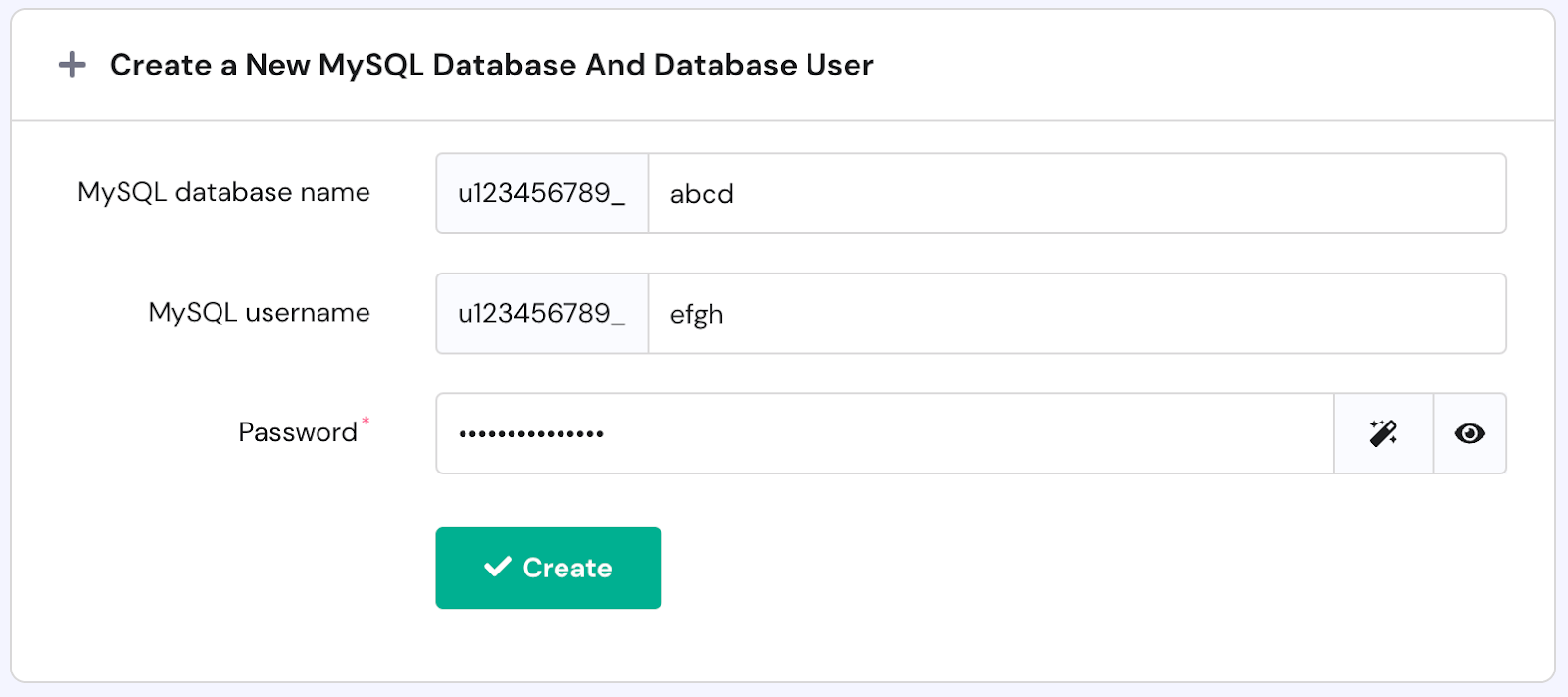The image size is (1568, 697).
Task: Click the username prefix u123456789_
Action: [541, 314]
